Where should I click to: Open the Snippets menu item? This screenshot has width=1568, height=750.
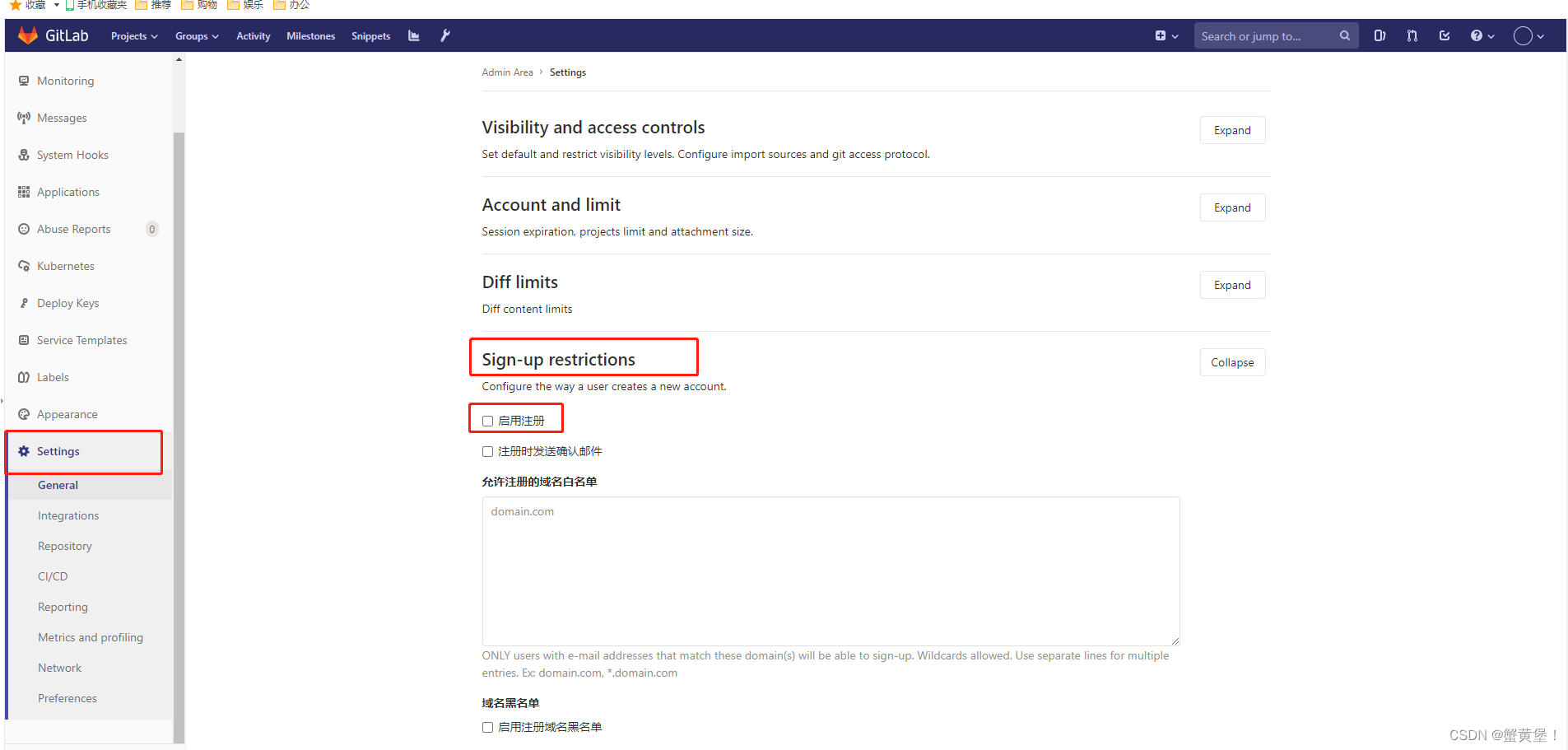coord(370,35)
